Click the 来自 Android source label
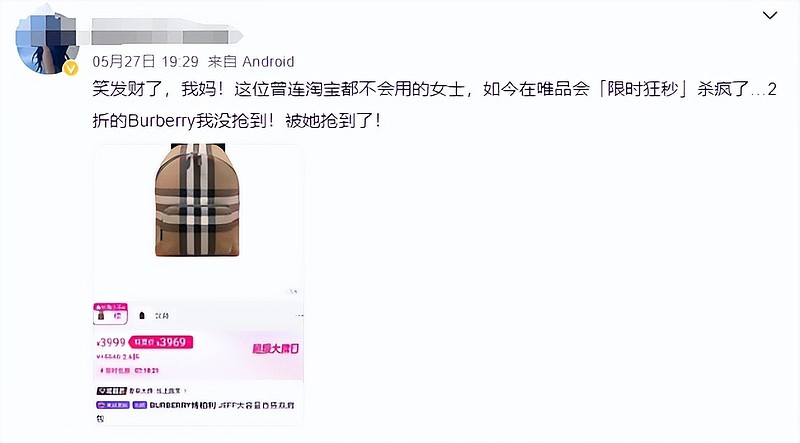The image size is (800, 443). [251, 62]
